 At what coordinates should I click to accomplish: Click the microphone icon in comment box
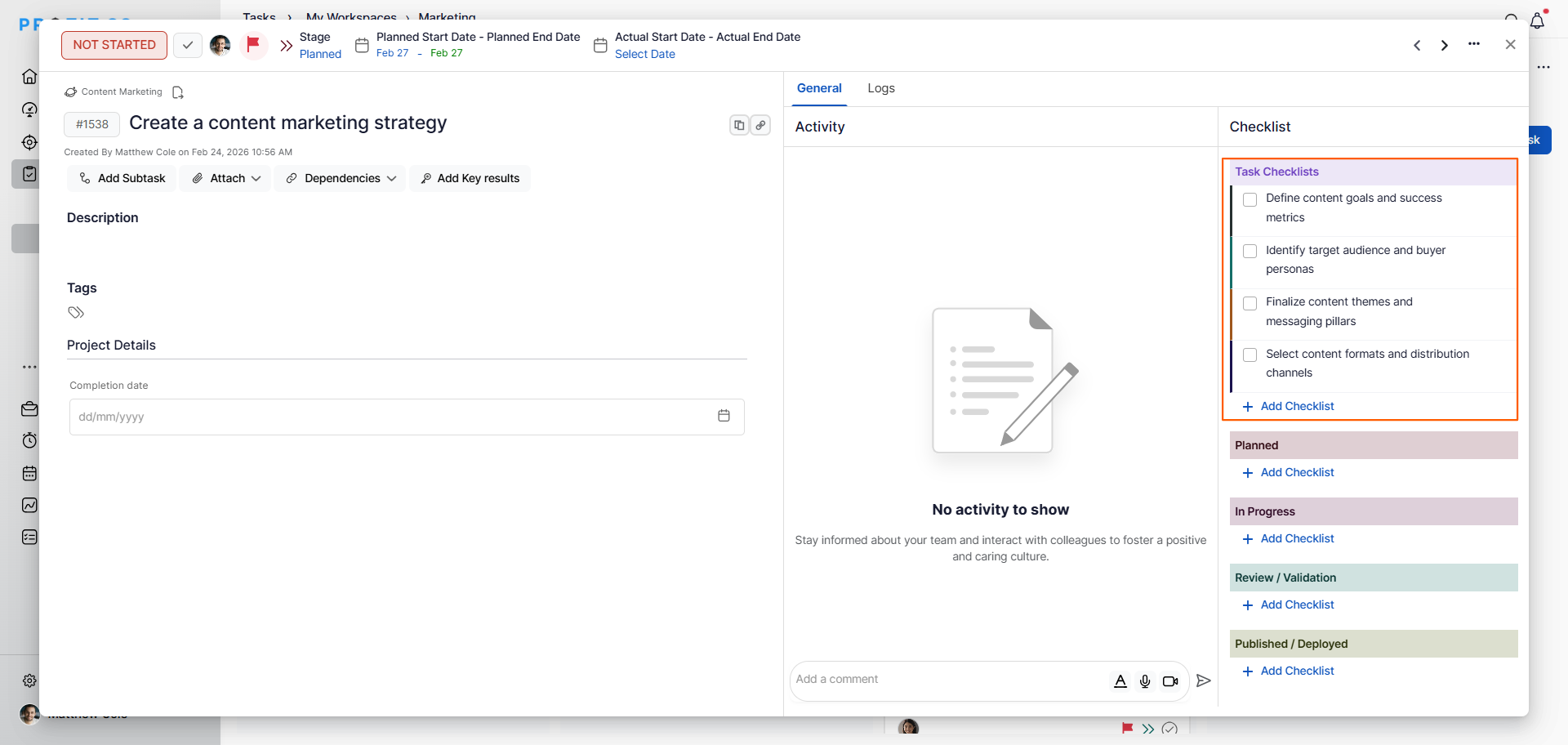[1145, 681]
